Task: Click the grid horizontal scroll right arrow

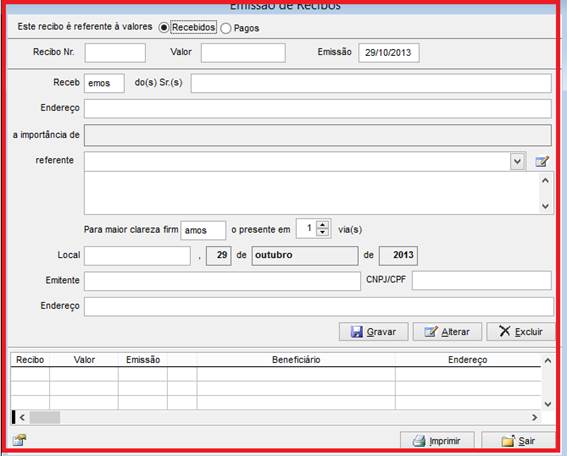Action: coord(534,418)
